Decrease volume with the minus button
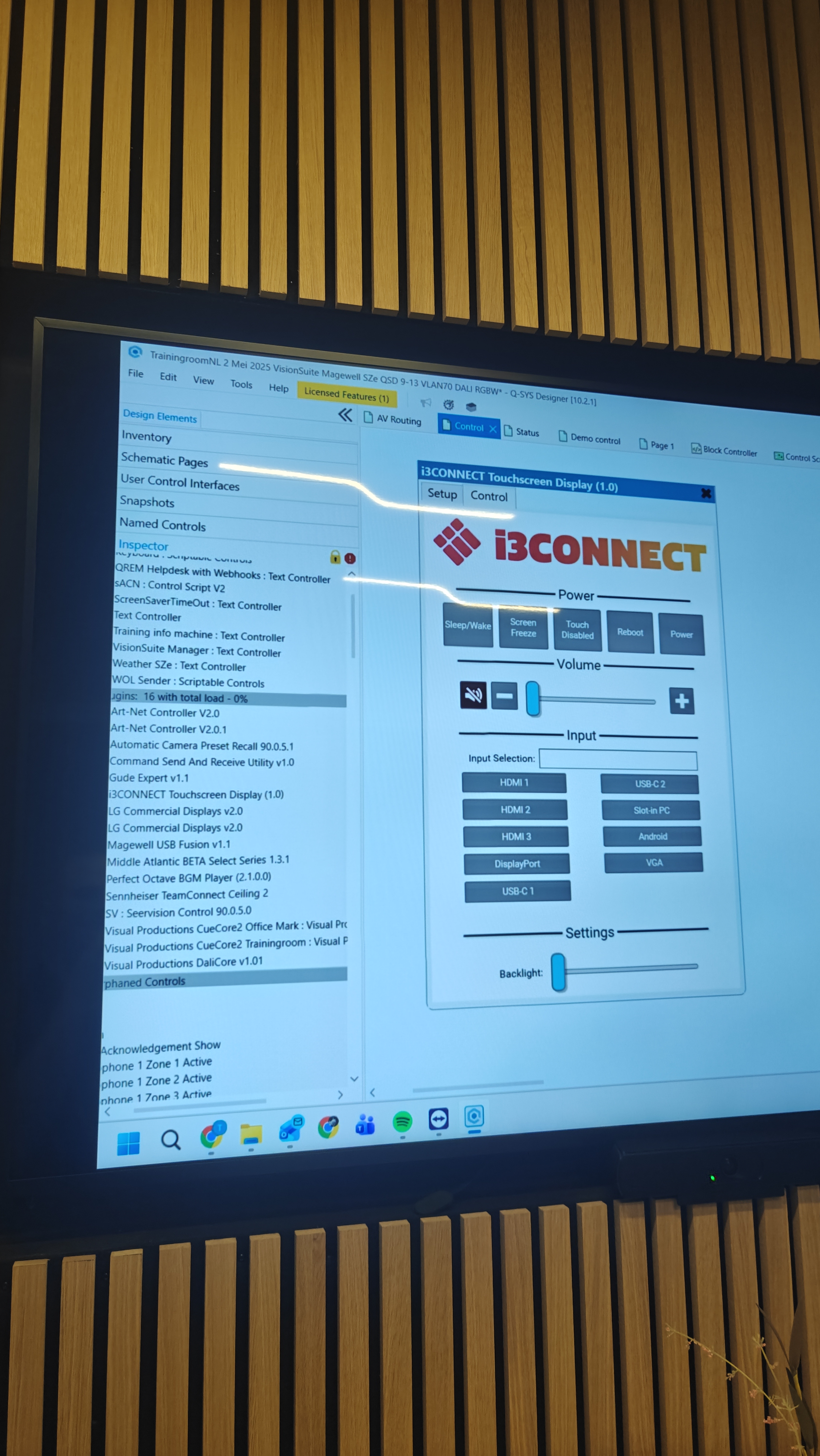Viewport: 820px width, 1456px height. (x=504, y=696)
